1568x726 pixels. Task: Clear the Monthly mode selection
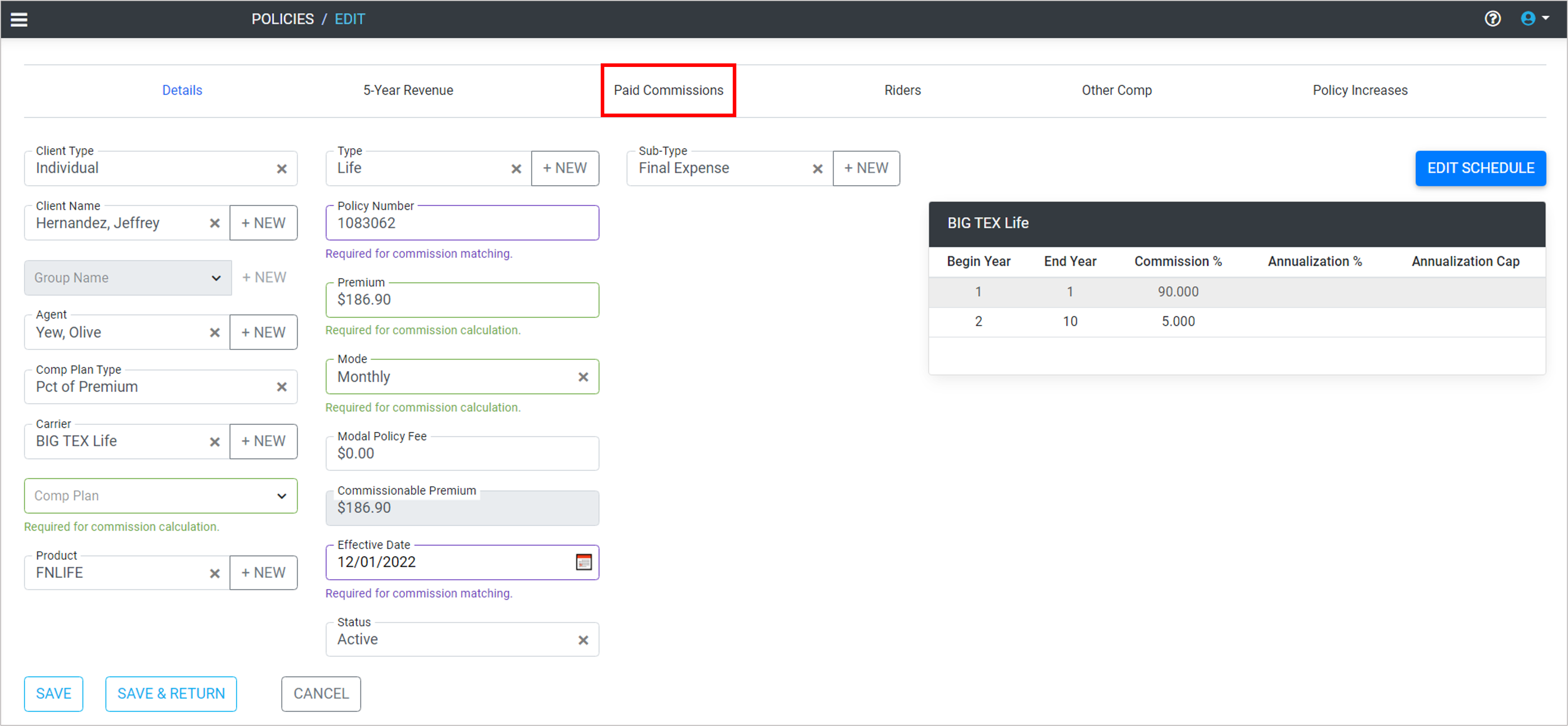[x=583, y=377]
